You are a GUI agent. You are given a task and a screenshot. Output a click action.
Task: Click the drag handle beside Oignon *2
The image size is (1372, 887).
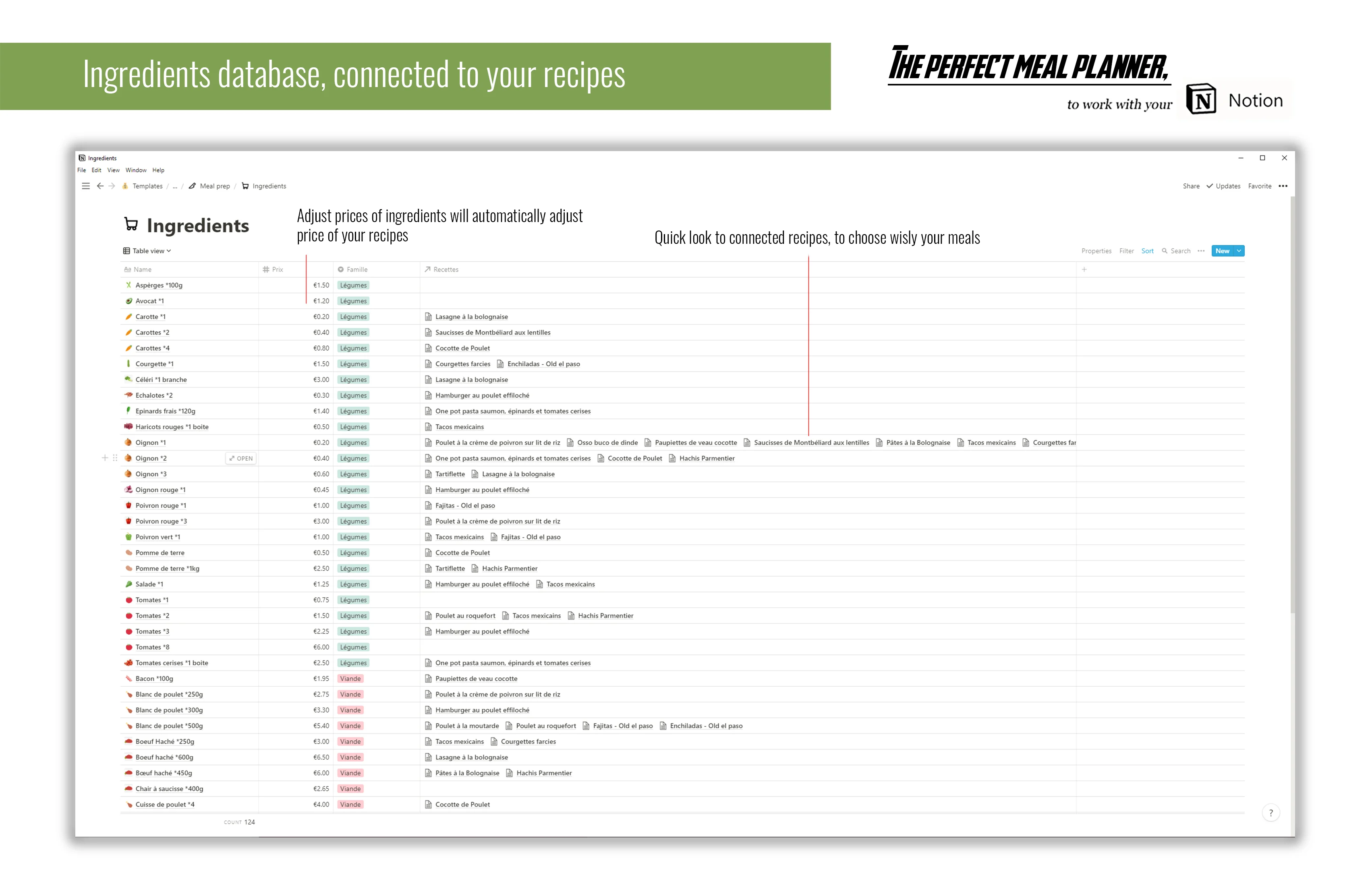(115, 458)
